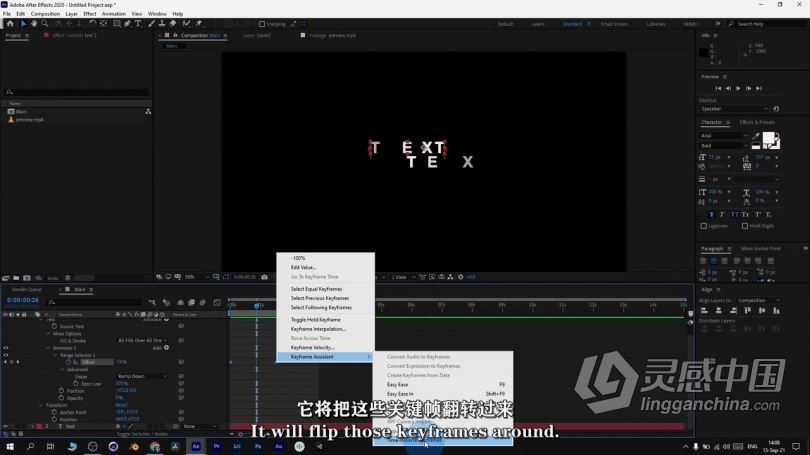810x455 pixels.
Task: Switch to the Effects & Presets tab
Action: (757, 122)
